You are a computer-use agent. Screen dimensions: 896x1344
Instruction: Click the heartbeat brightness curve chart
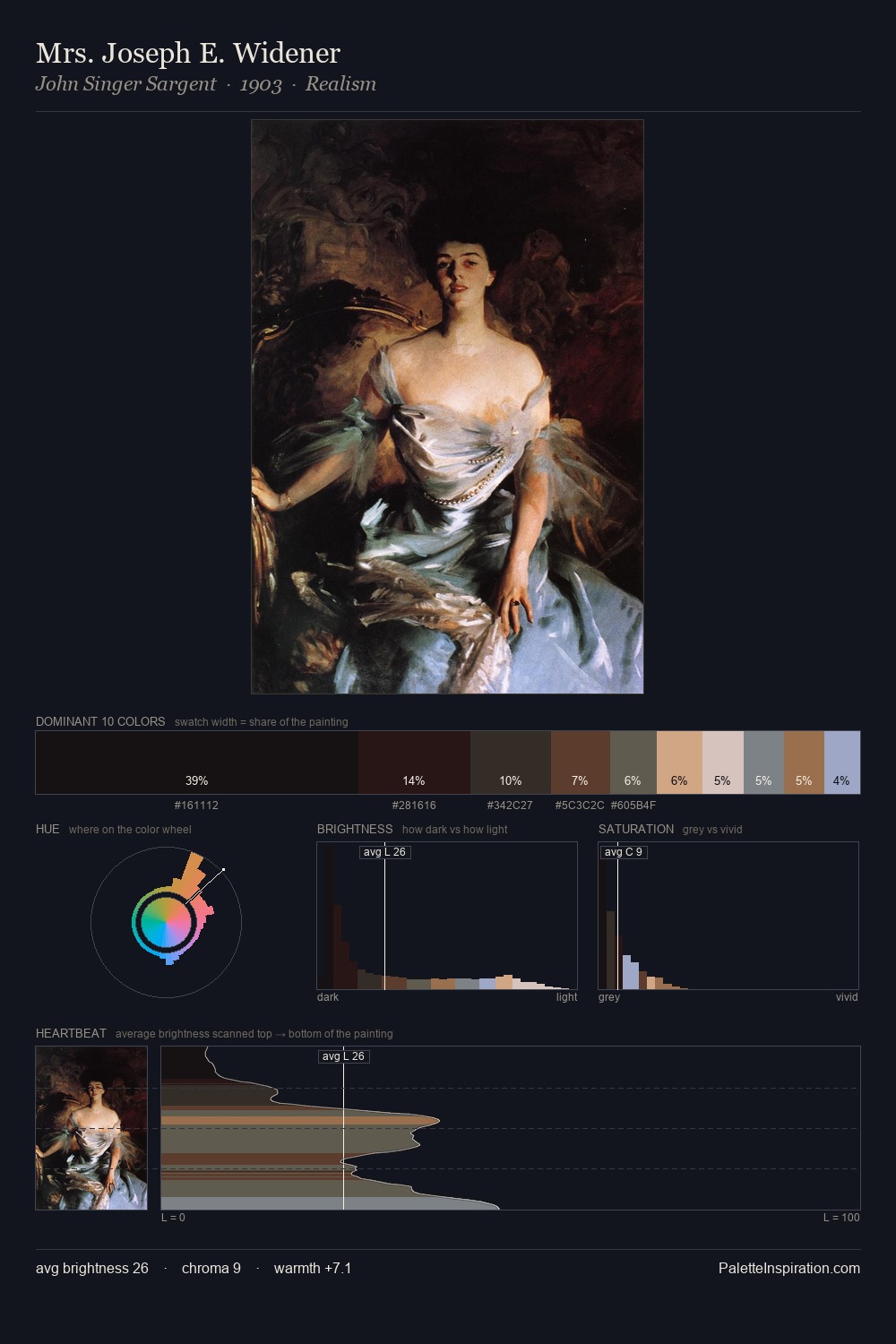pyautogui.click(x=511, y=1128)
